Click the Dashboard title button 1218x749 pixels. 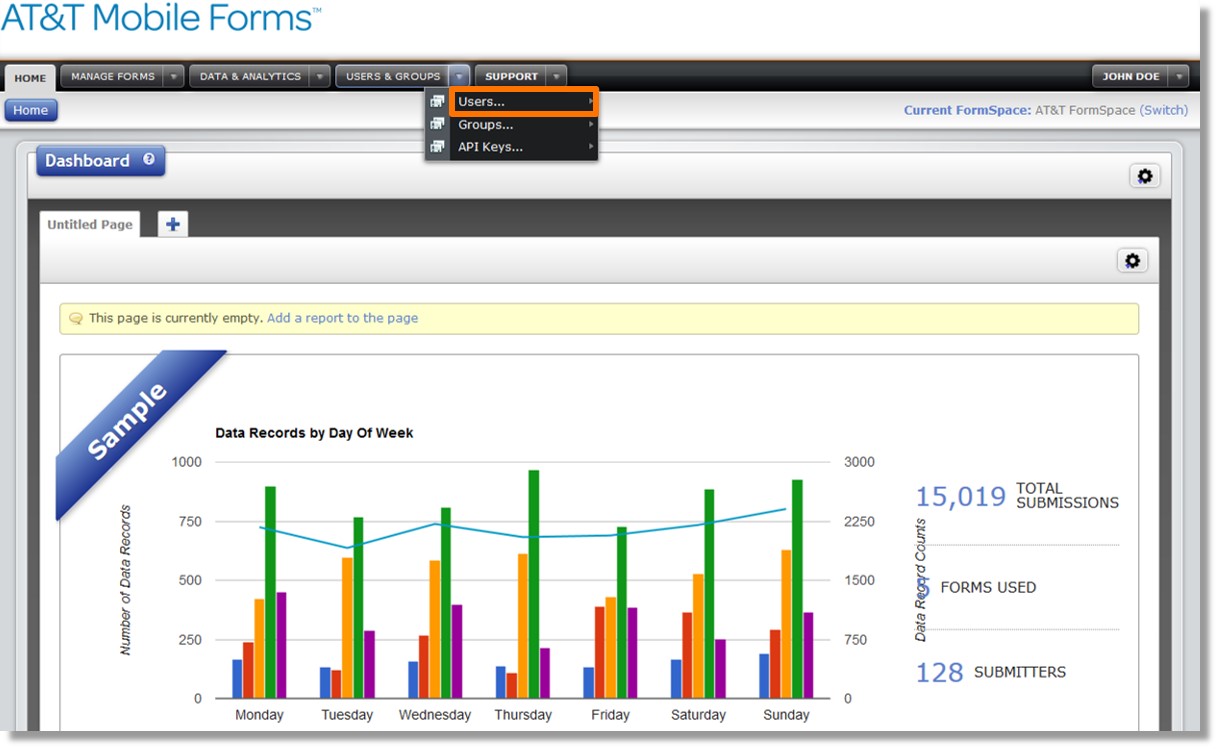[100, 161]
